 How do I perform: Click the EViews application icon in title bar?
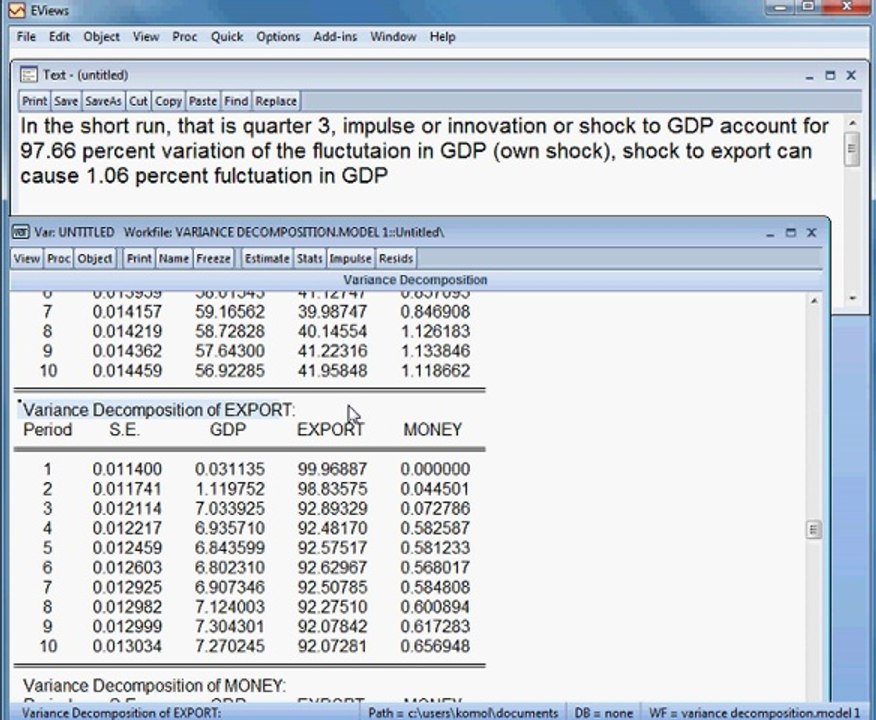17,10
